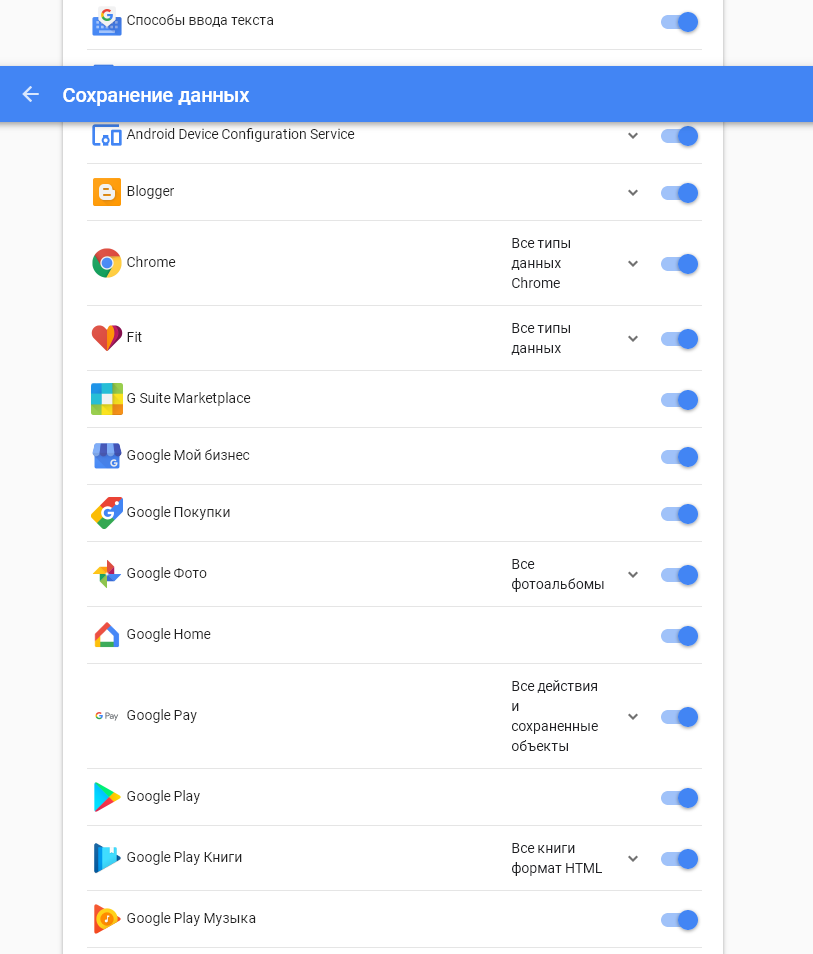Click the Google Play Музыка icon

click(106, 919)
